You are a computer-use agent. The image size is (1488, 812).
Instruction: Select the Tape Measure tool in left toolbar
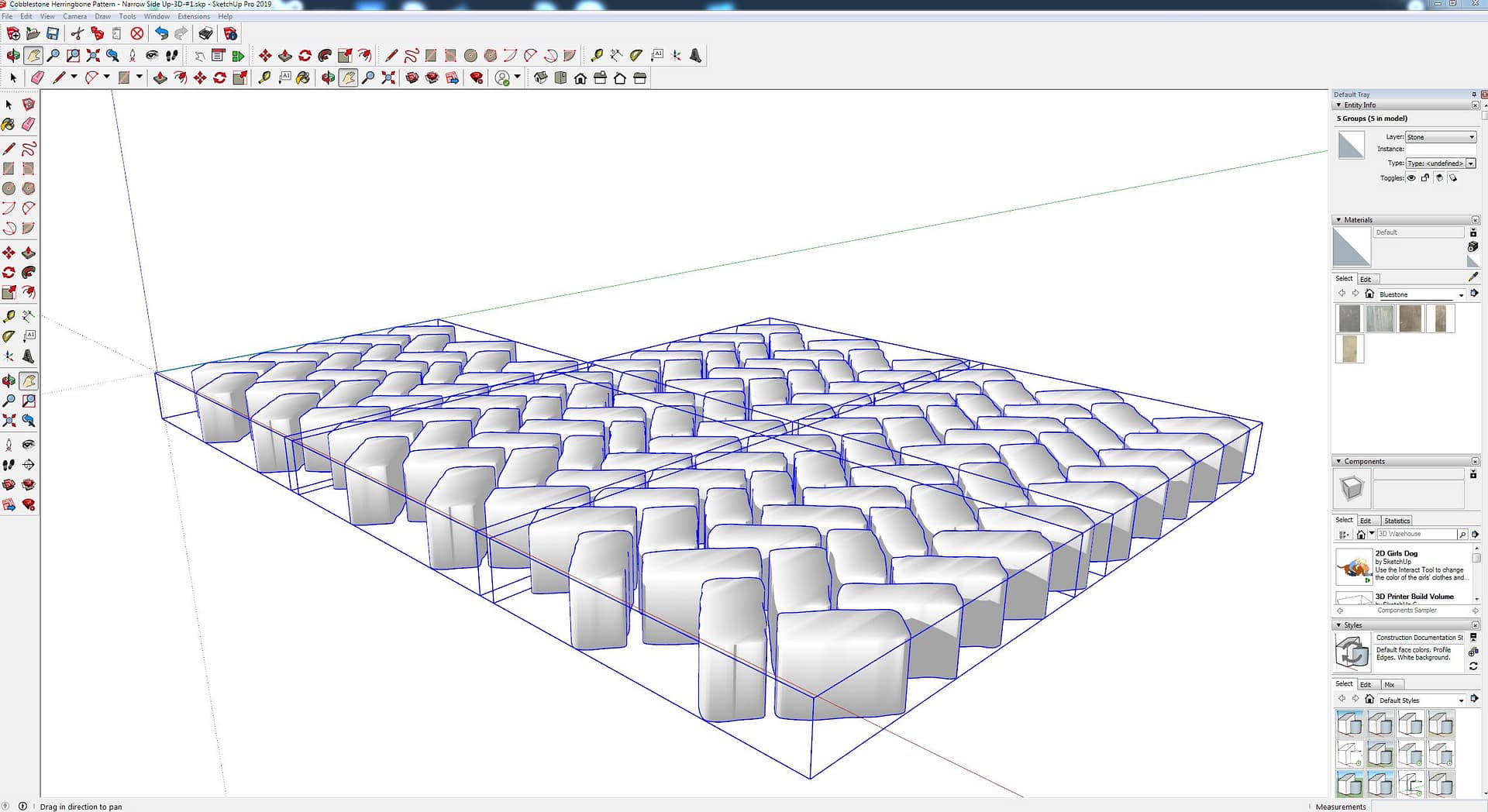click(x=9, y=316)
